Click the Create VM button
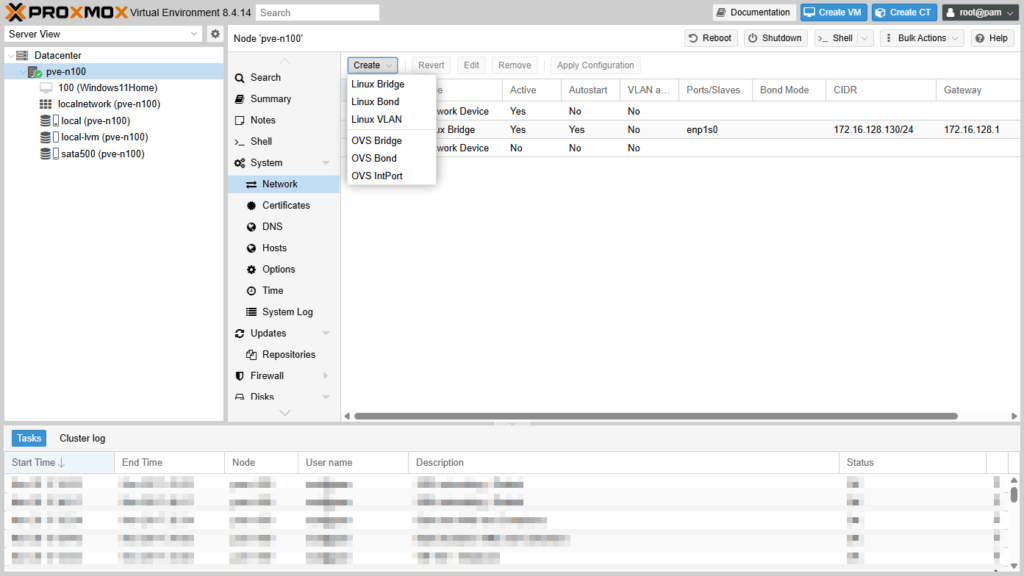Viewport: 1024px width, 576px height. click(832, 12)
